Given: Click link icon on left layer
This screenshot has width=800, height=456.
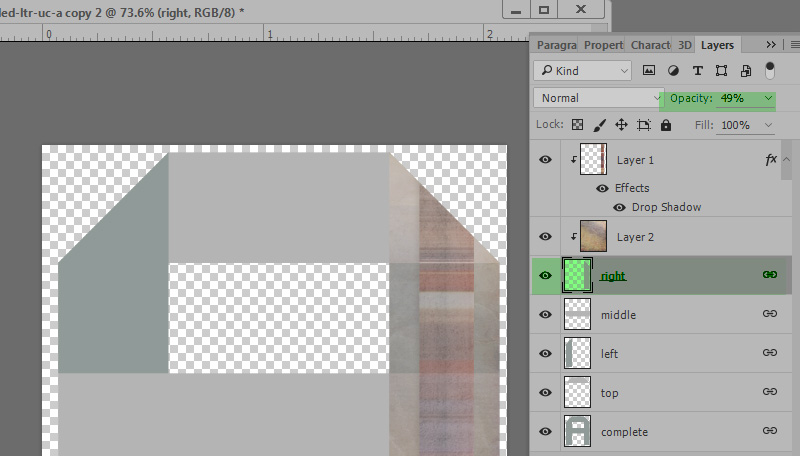Looking at the screenshot, I should [x=770, y=352].
